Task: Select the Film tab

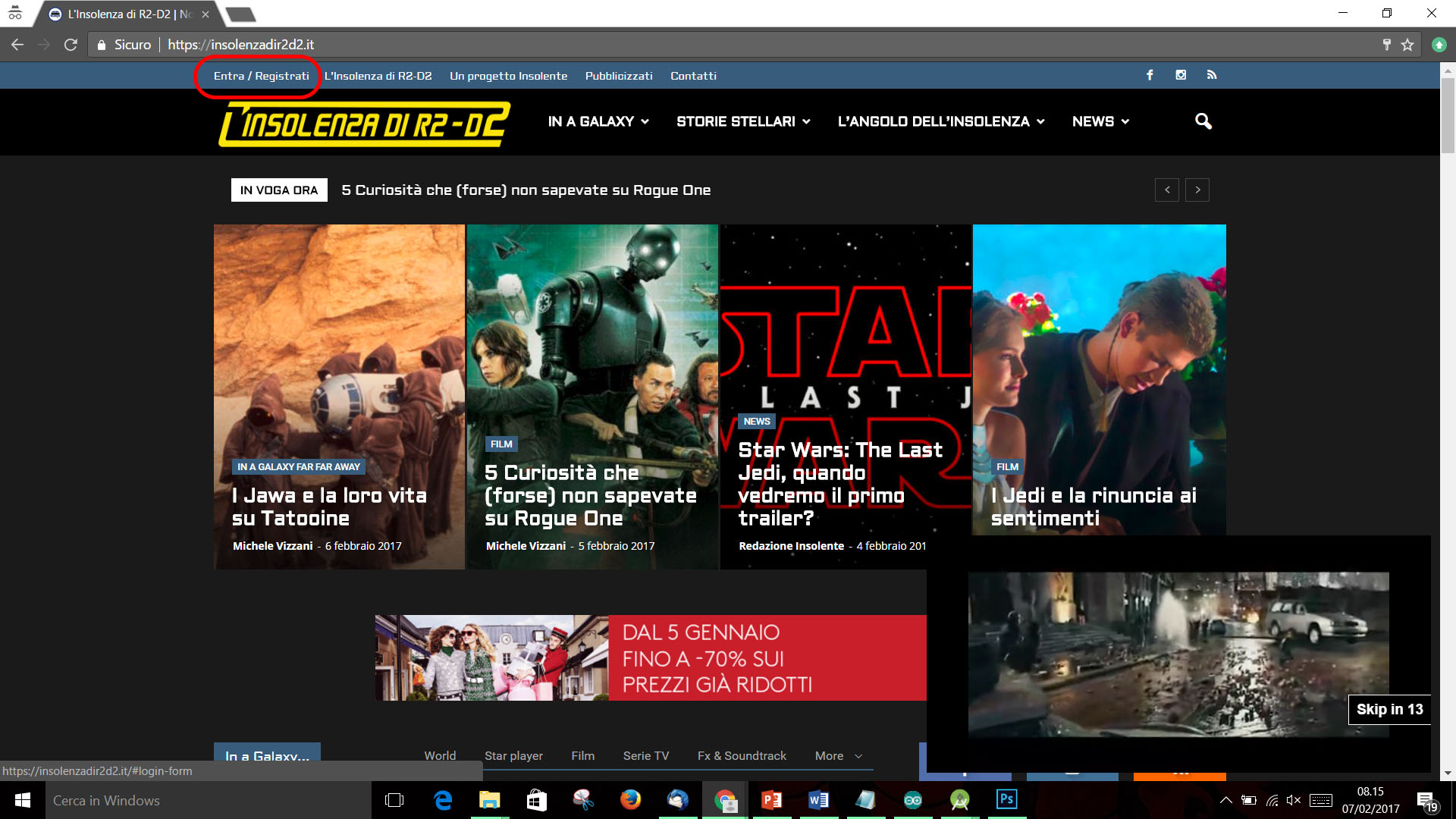Action: 582,756
